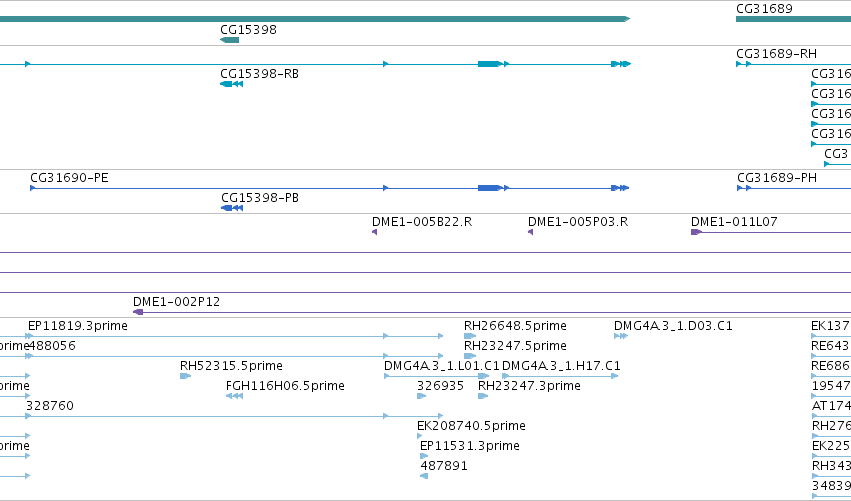851x501 pixels.
Task: Select the DMG4A3_1.D03.C1 arrow glyph
Action: pos(621,336)
